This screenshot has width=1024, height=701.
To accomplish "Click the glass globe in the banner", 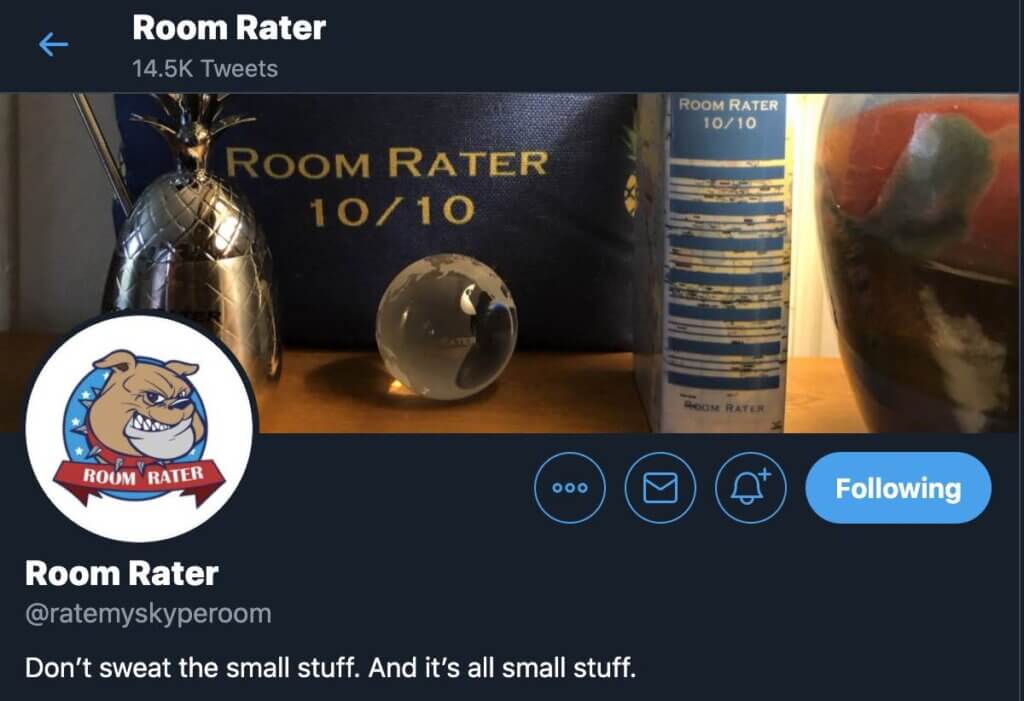I will coord(447,327).
